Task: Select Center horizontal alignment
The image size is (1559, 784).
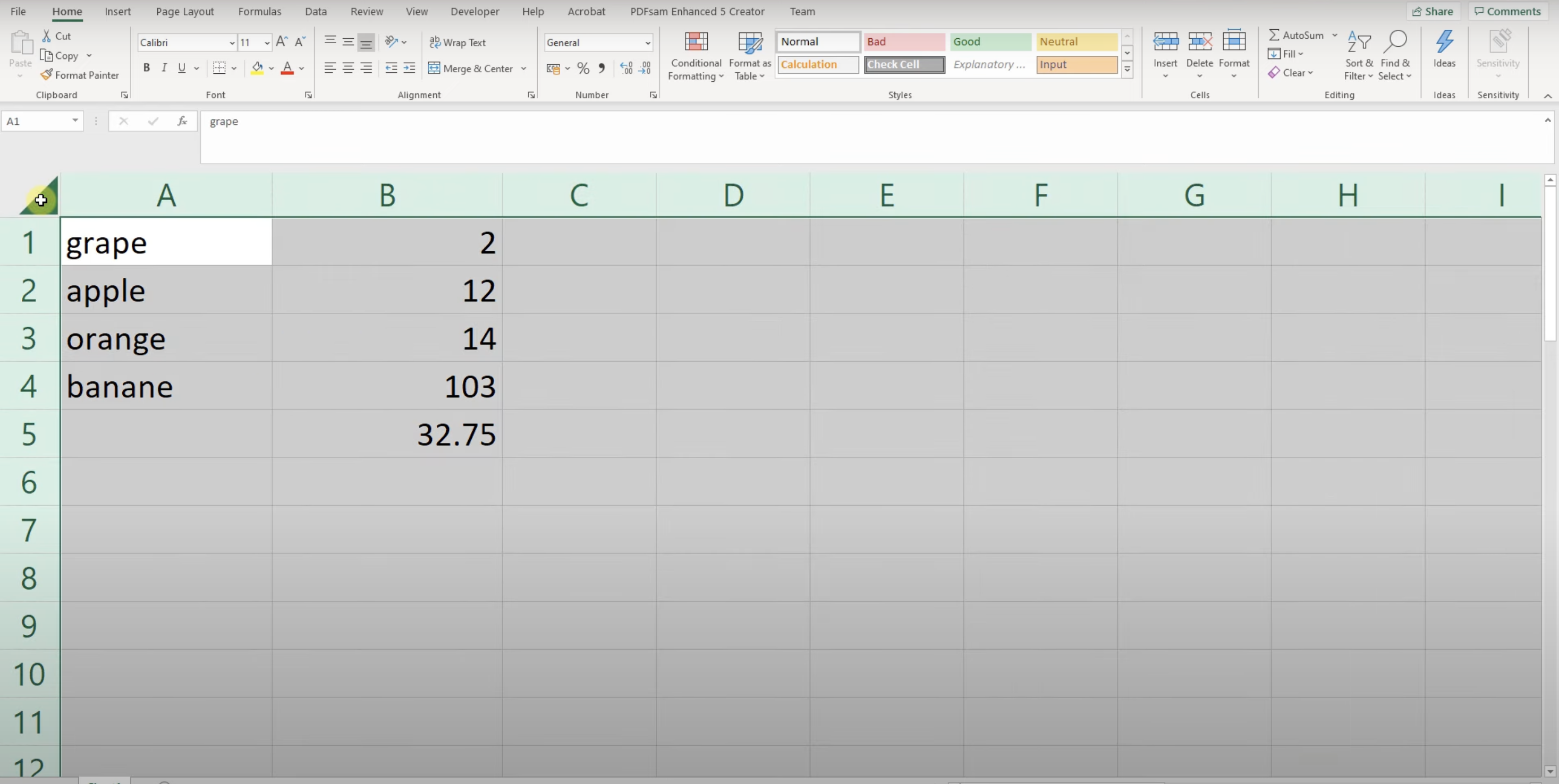Action: coord(348,68)
